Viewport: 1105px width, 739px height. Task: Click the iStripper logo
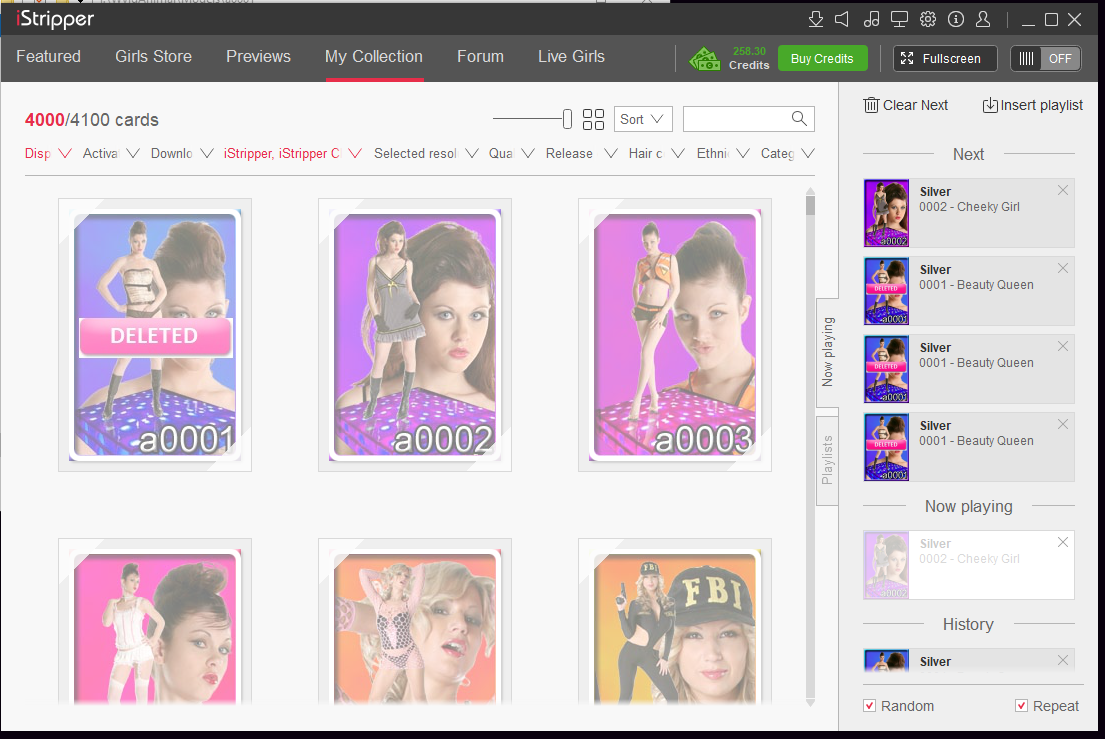click(55, 19)
